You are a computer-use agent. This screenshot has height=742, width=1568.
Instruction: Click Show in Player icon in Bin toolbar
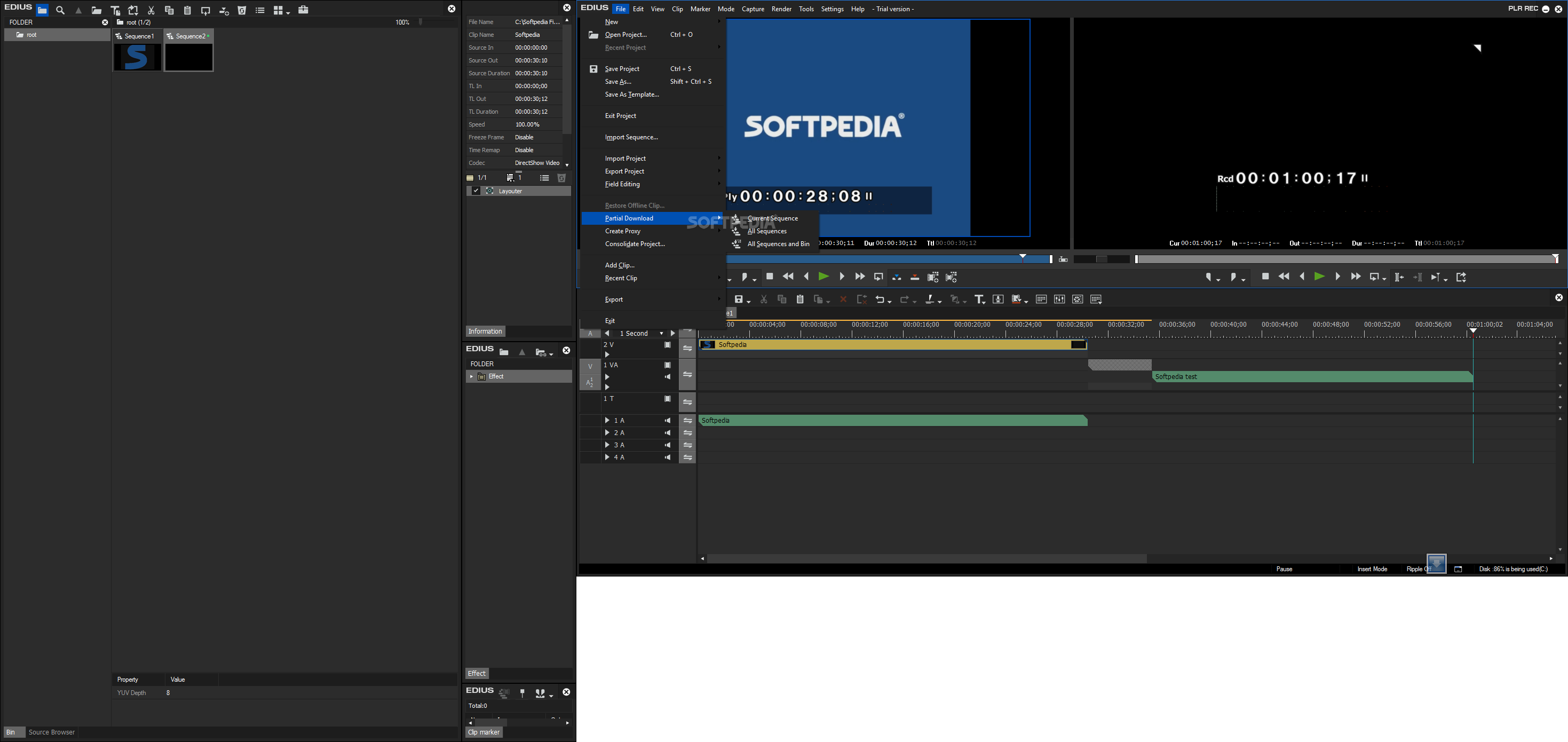point(205,10)
